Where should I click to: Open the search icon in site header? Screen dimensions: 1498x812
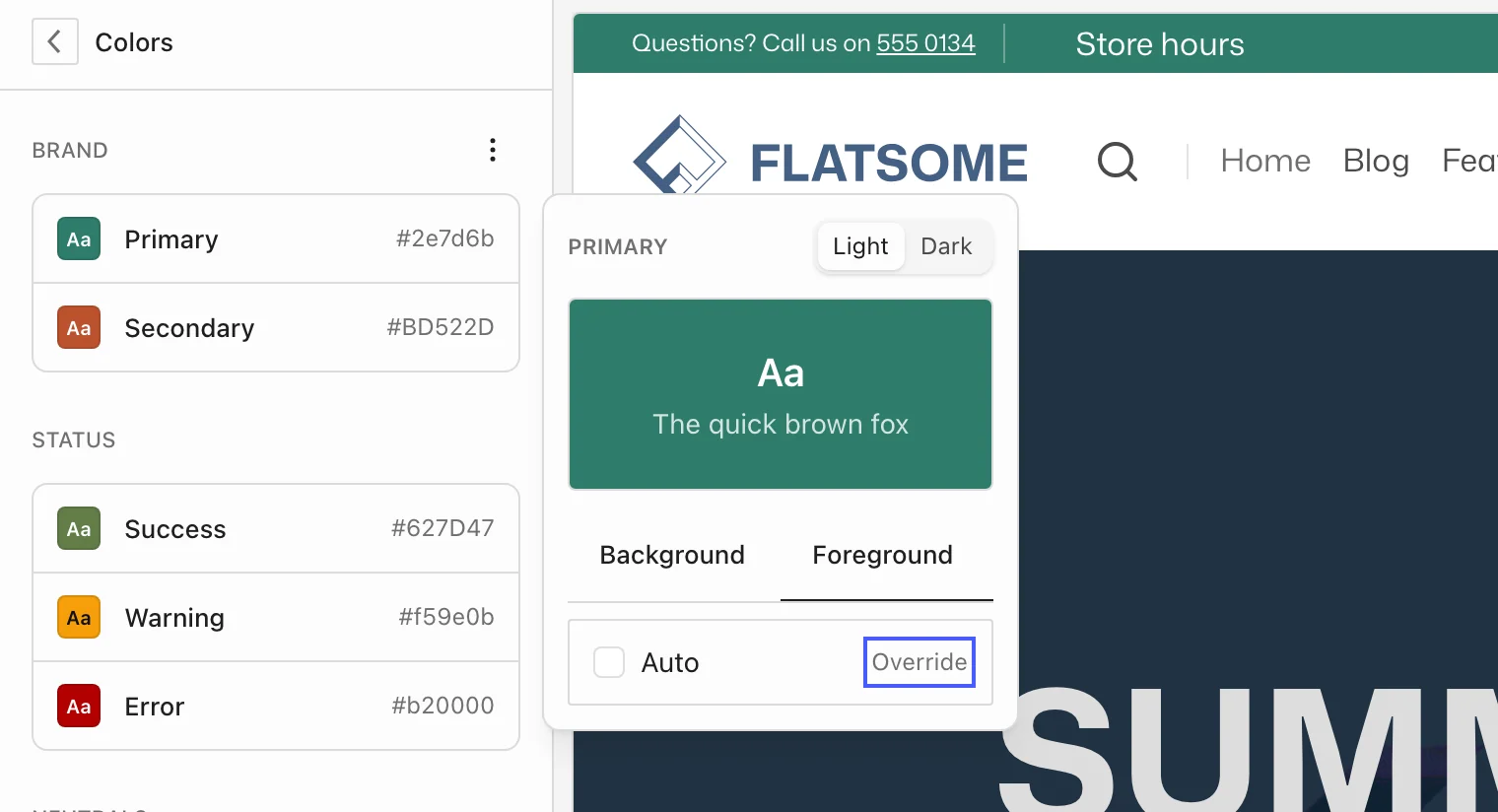coord(1118,162)
